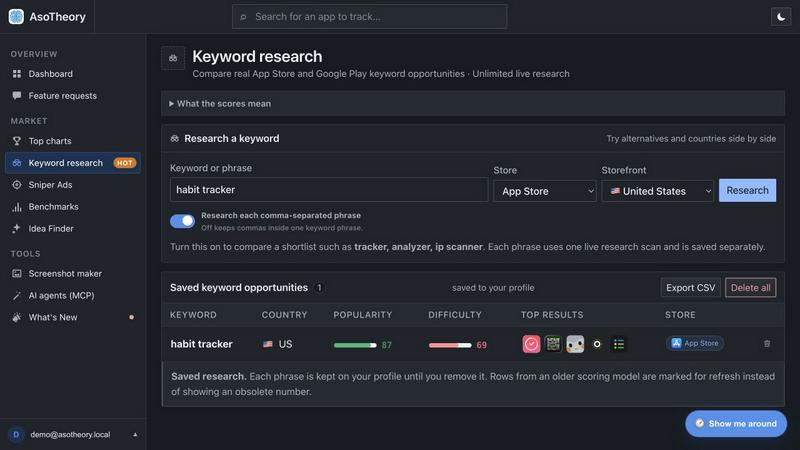Open the first pink checkmark app result
The width and height of the screenshot is (800, 450).
pyautogui.click(x=531, y=344)
